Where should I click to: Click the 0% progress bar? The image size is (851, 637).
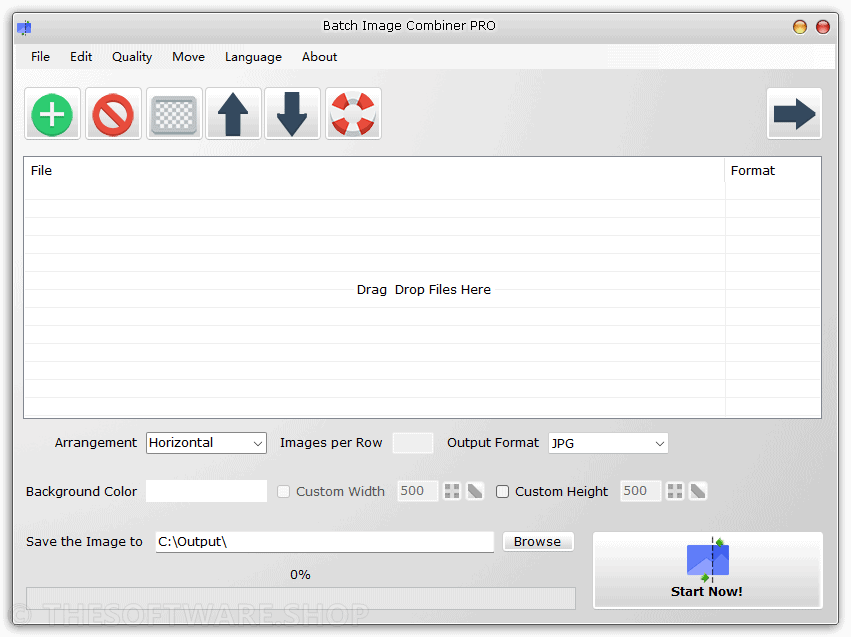[x=301, y=598]
